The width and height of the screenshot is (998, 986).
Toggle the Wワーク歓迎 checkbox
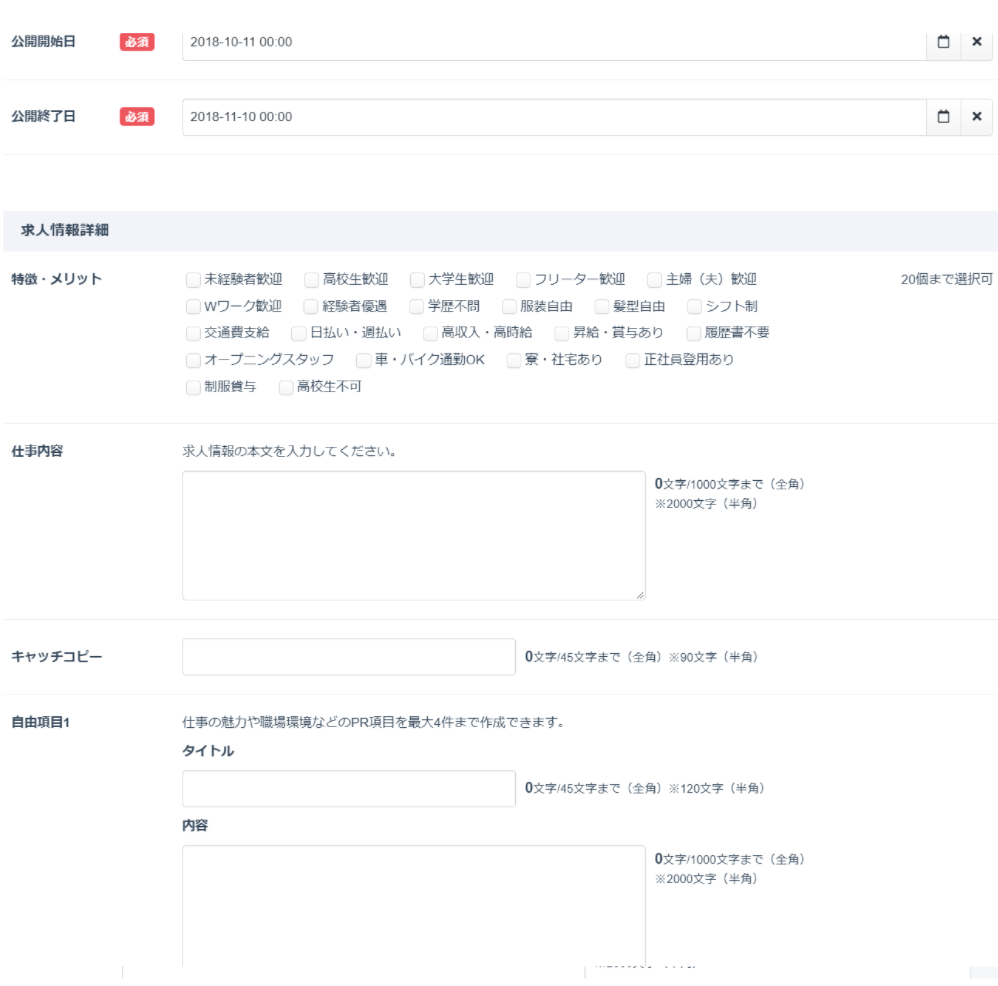point(193,307)
